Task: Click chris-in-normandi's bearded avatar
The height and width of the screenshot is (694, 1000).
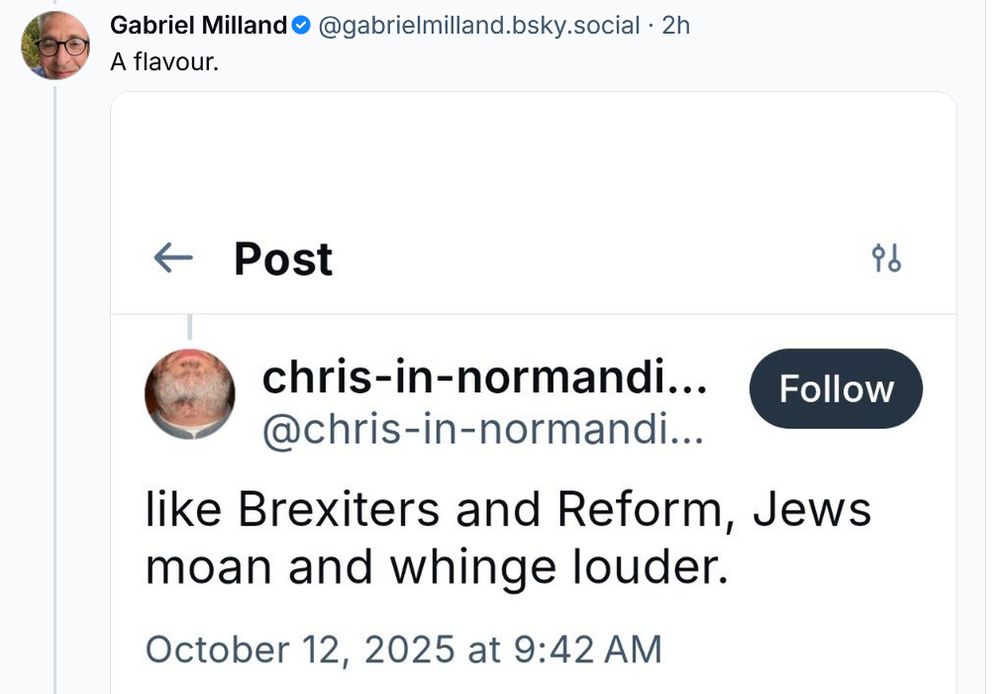Action: 190,393
